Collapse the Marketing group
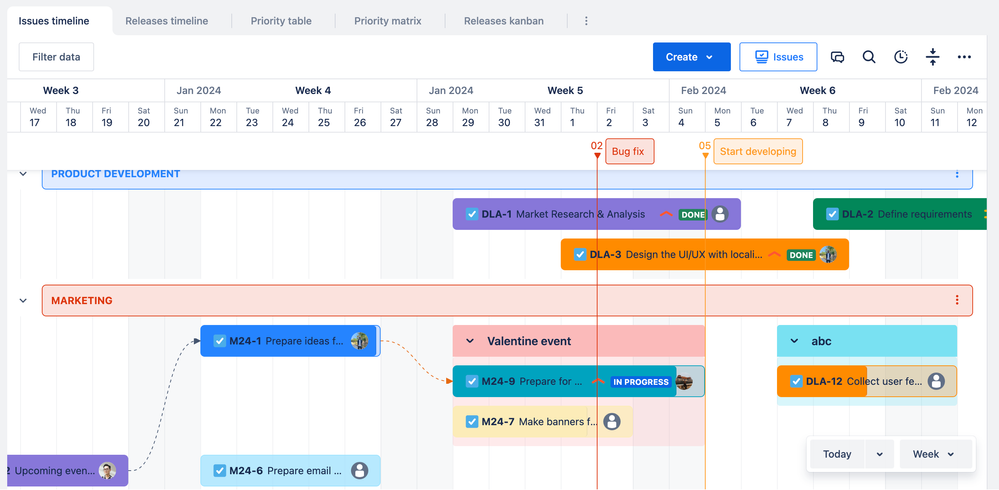Image resolution: width=999 pixels, height=490 pixels. pos(24,300)
